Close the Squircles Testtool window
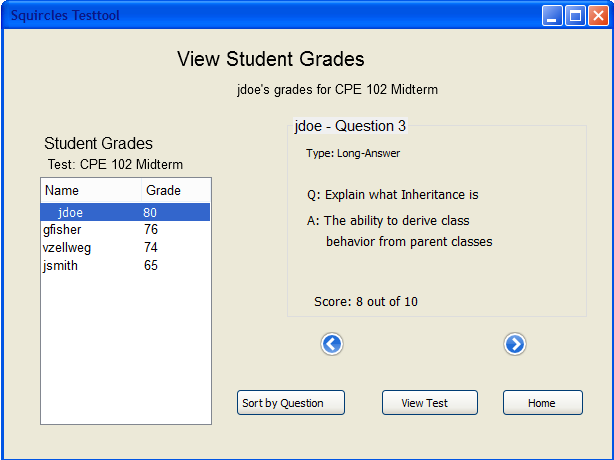This screenshot has width=614, height=460. tap(599, 15)
